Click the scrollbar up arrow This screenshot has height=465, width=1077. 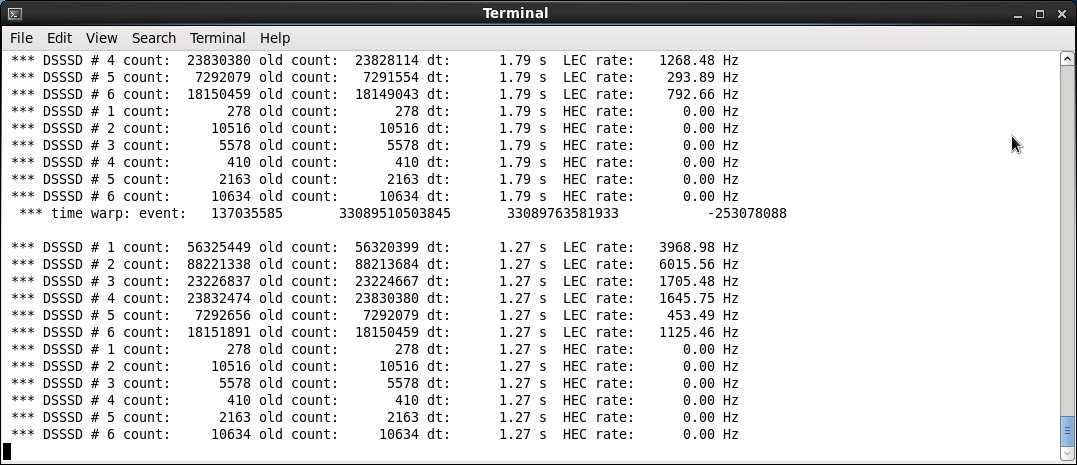click(x=1067, y=59)
